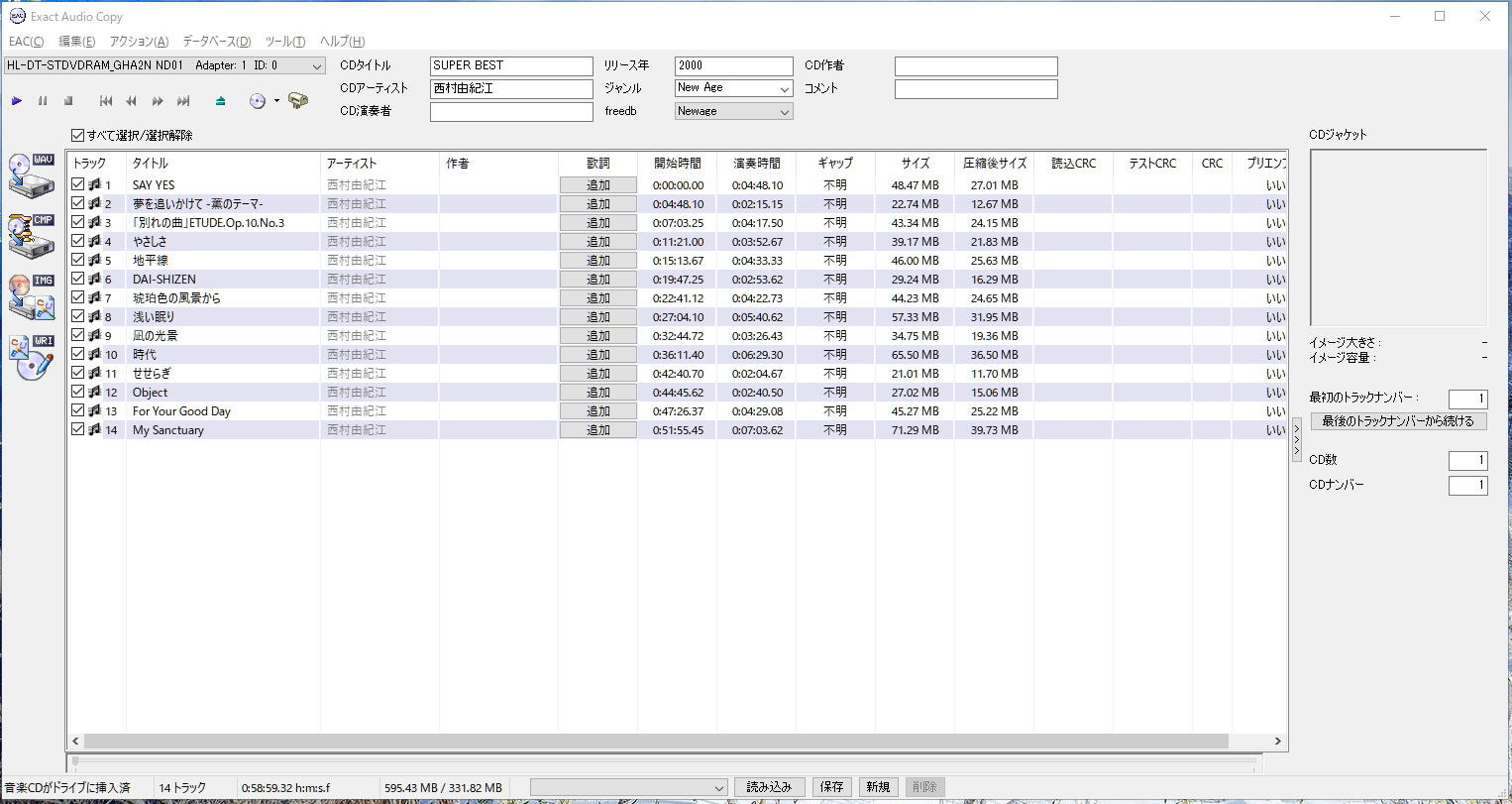Click the リリース年 field showing 2000
The width and height of the screenshot is (1512, 804).
pyautogui.click(x=734, y=66)
